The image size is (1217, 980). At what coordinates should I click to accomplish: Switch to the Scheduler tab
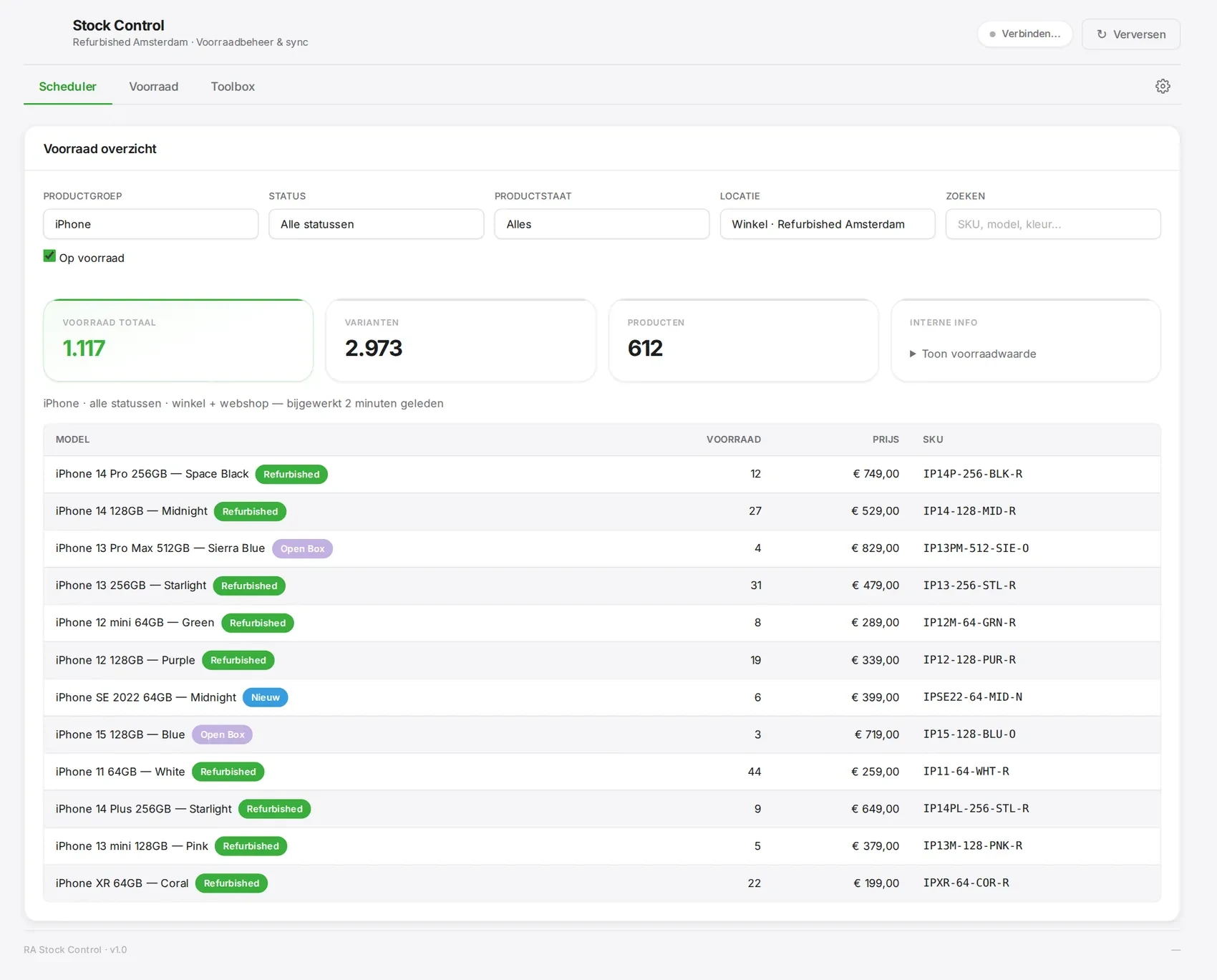point(67,87)
